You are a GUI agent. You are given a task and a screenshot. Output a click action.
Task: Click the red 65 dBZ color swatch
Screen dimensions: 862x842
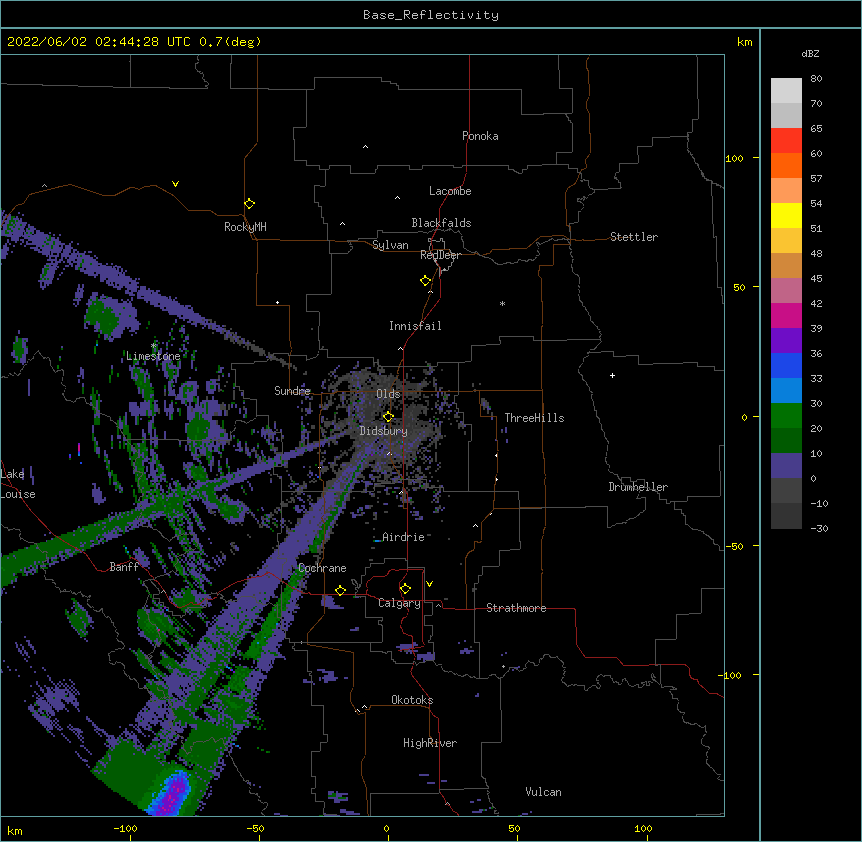(786, 141)
